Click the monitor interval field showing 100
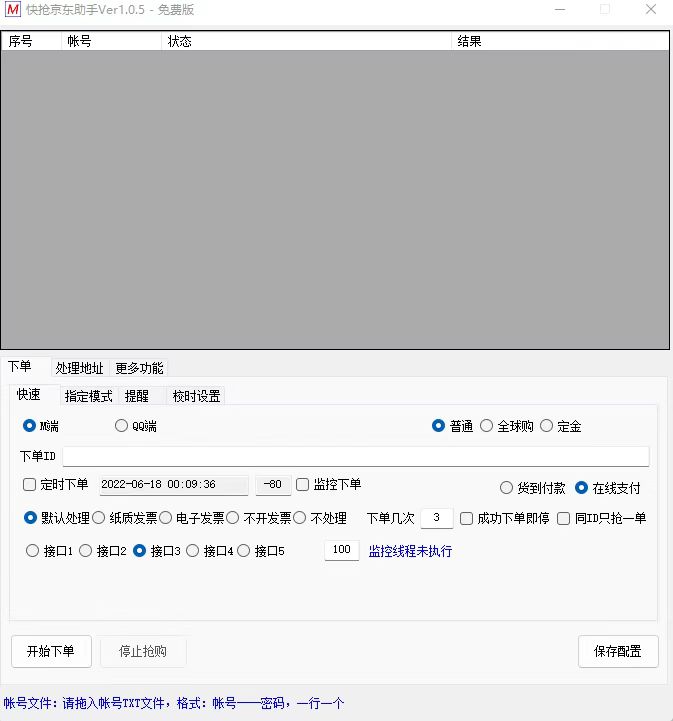673x721 pixels. click(x=342, y=550)
